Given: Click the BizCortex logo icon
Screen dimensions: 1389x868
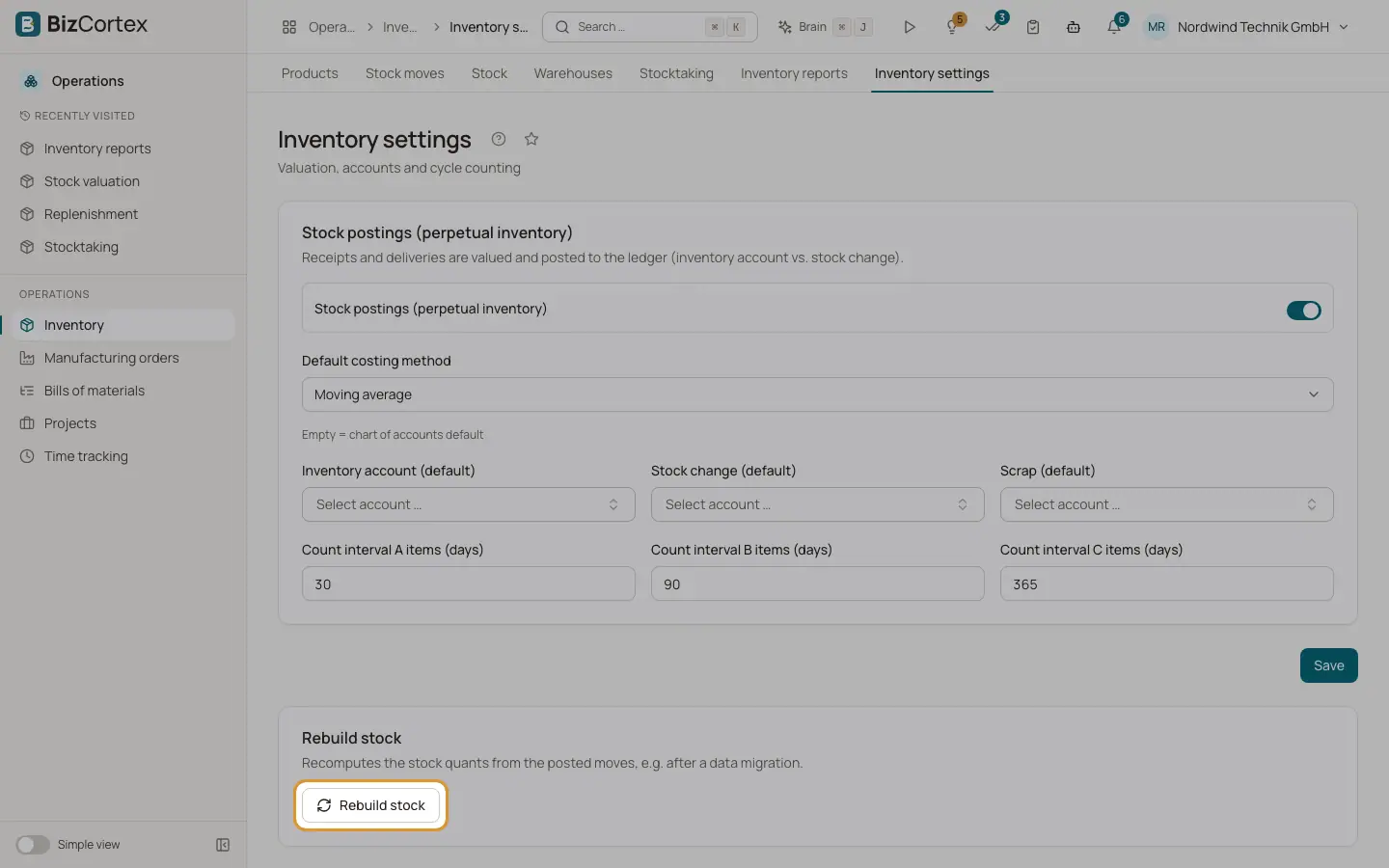Looking at the screenshot, I should coord(28,24).
